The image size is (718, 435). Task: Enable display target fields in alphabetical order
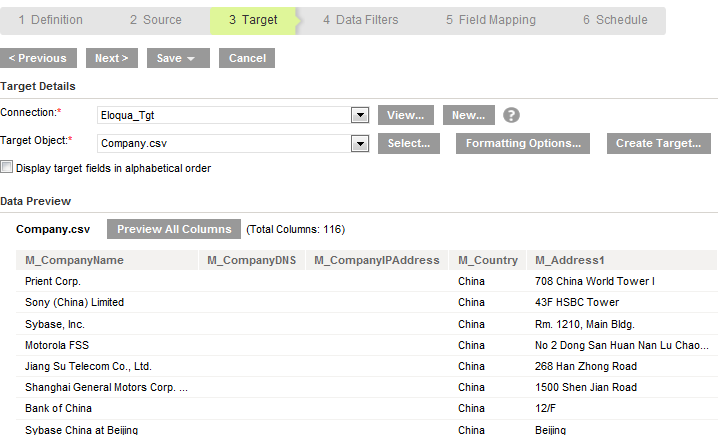pos(6,167)
